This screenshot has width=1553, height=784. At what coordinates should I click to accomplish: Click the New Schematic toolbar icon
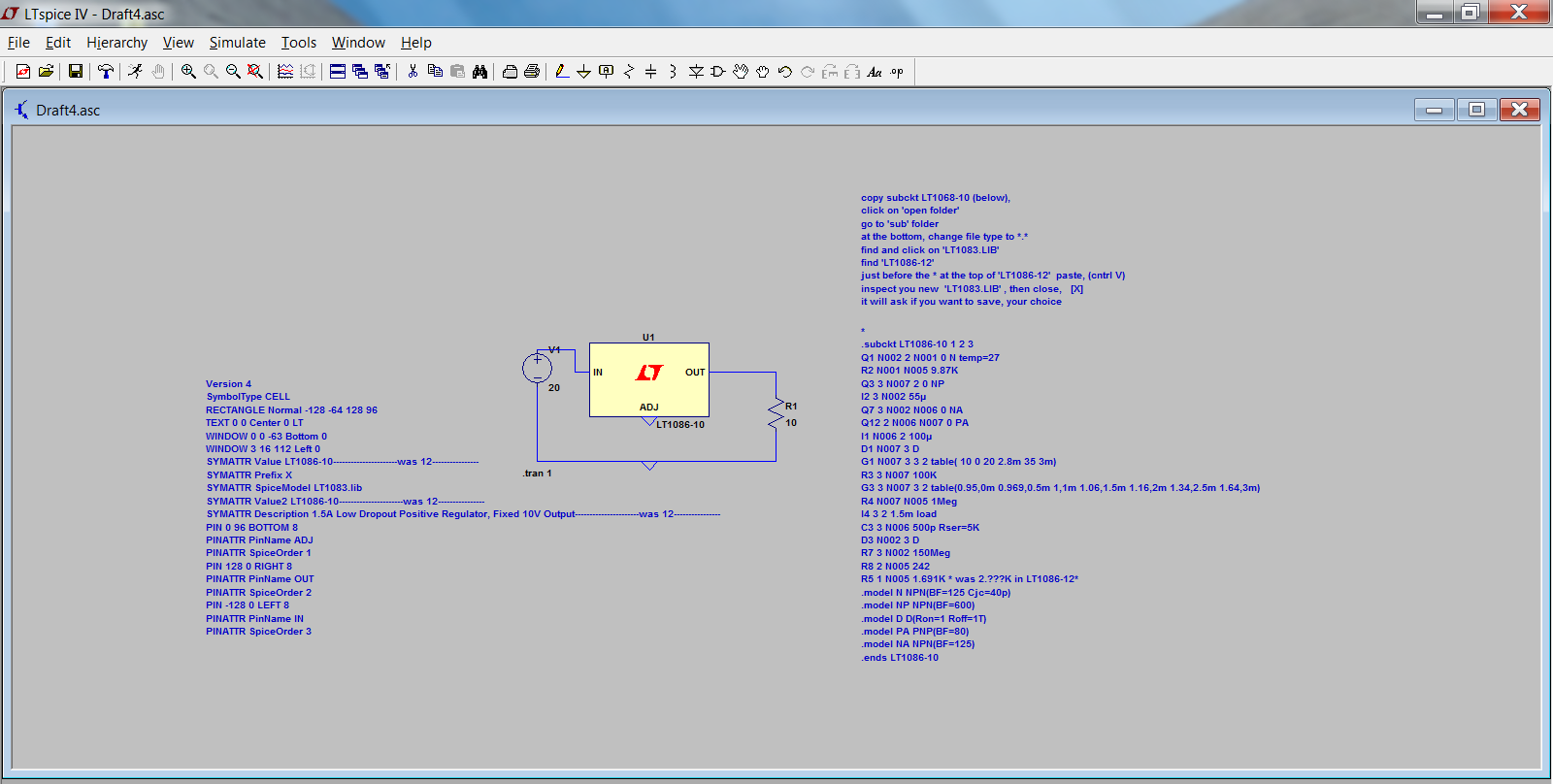23,72
